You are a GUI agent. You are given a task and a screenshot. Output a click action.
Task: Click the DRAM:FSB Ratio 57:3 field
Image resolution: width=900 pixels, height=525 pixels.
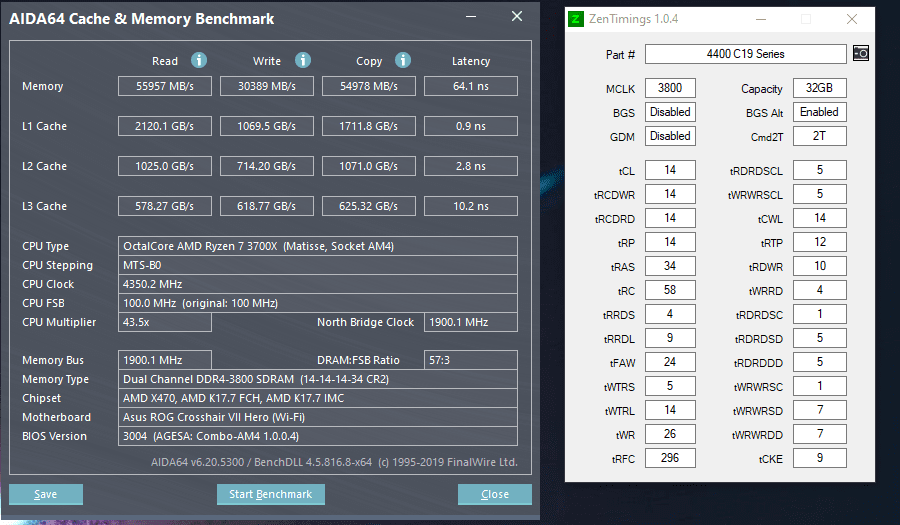[471, 360]
